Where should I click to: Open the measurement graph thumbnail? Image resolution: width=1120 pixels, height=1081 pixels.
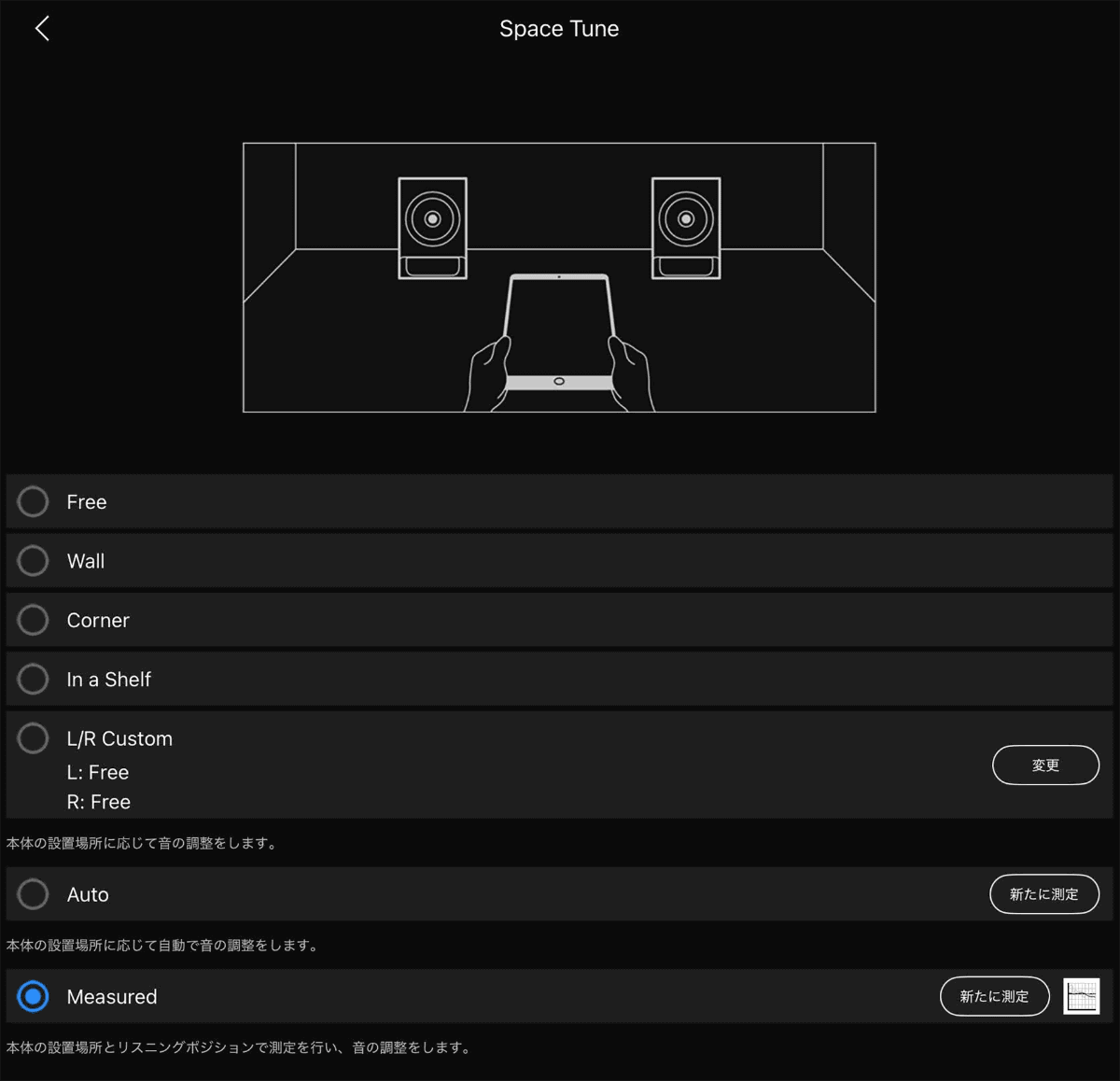point(1082,996)
